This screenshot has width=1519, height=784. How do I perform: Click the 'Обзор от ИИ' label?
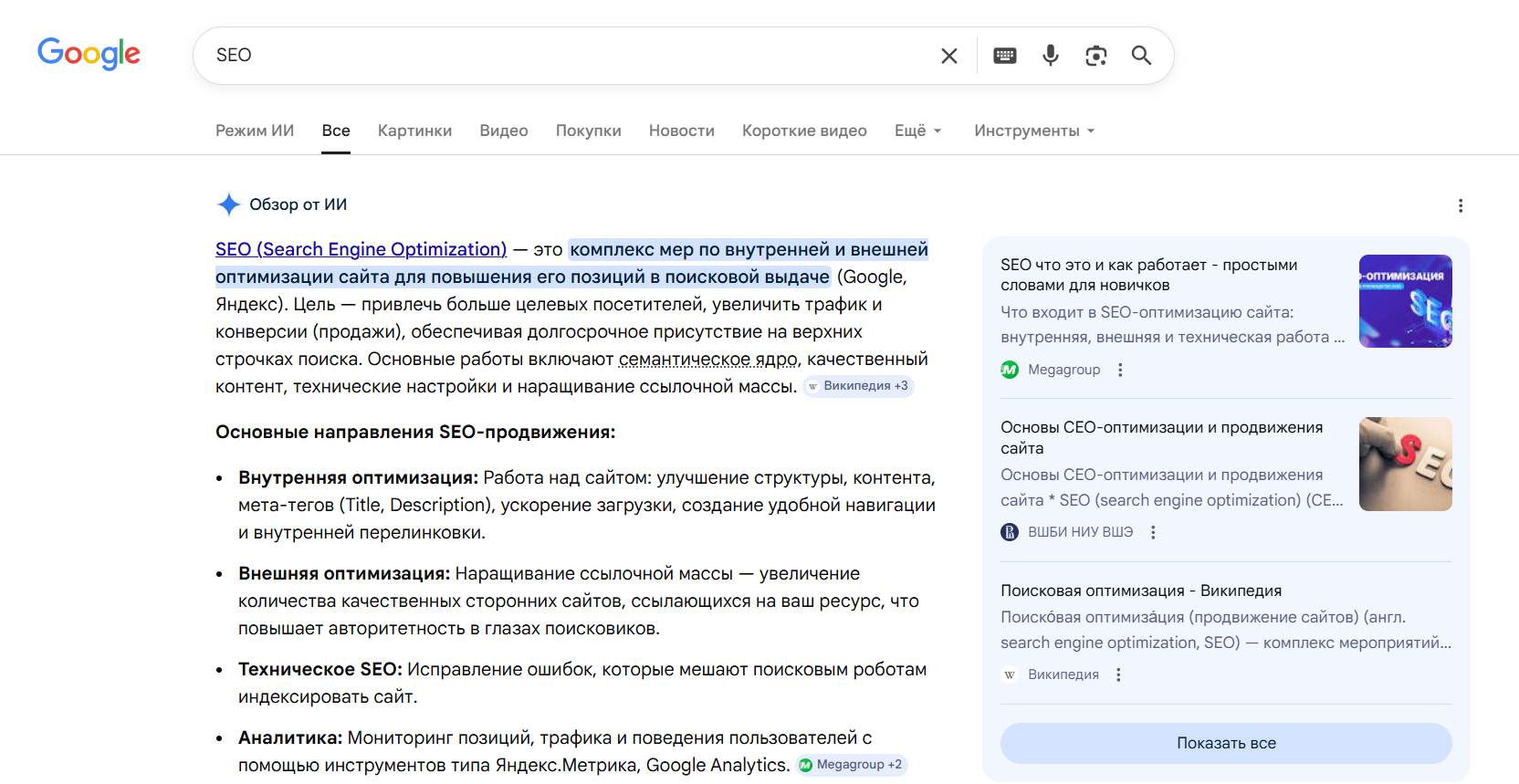299,204
